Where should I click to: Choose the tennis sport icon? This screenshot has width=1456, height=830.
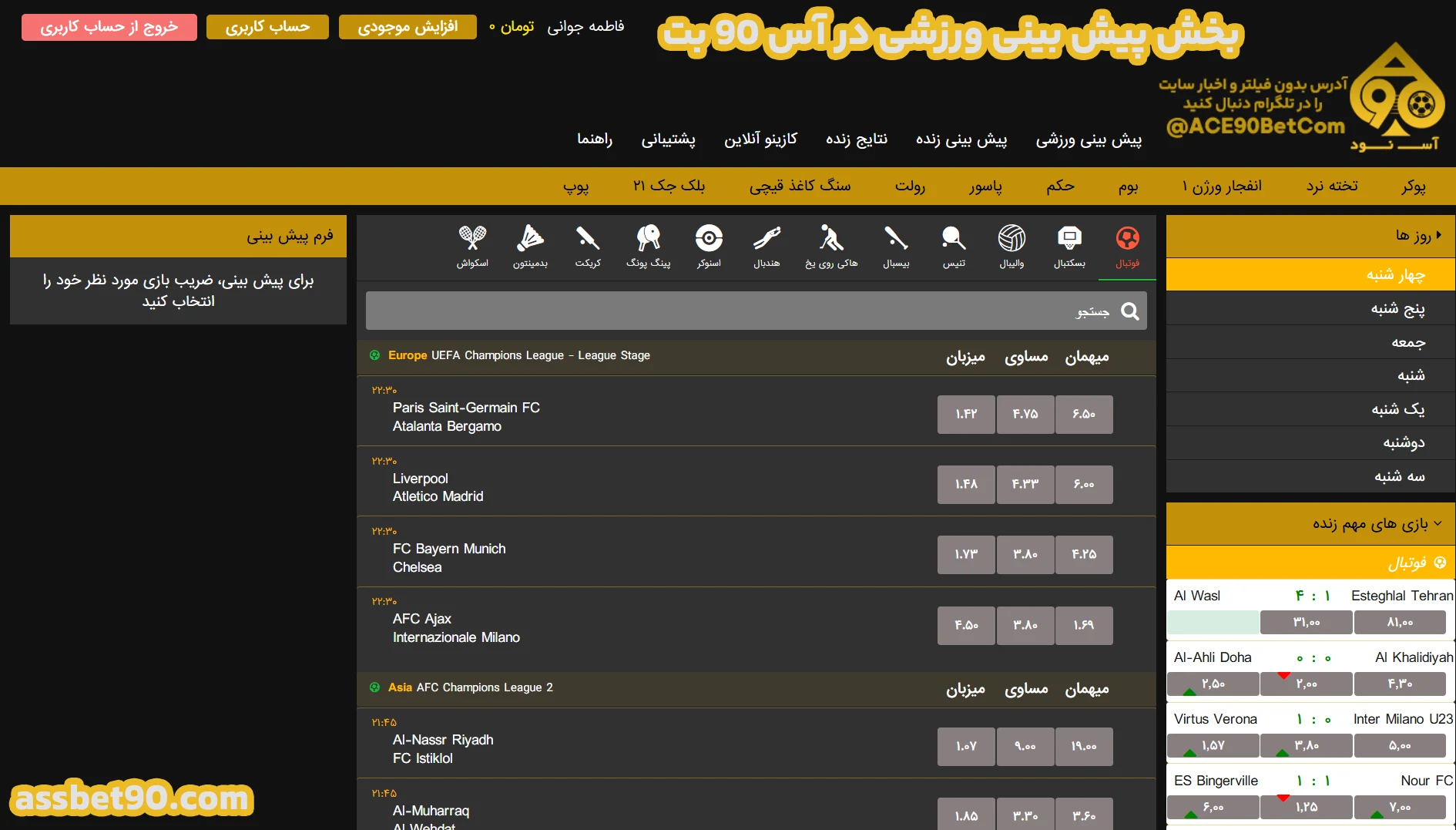pos(954,246)
